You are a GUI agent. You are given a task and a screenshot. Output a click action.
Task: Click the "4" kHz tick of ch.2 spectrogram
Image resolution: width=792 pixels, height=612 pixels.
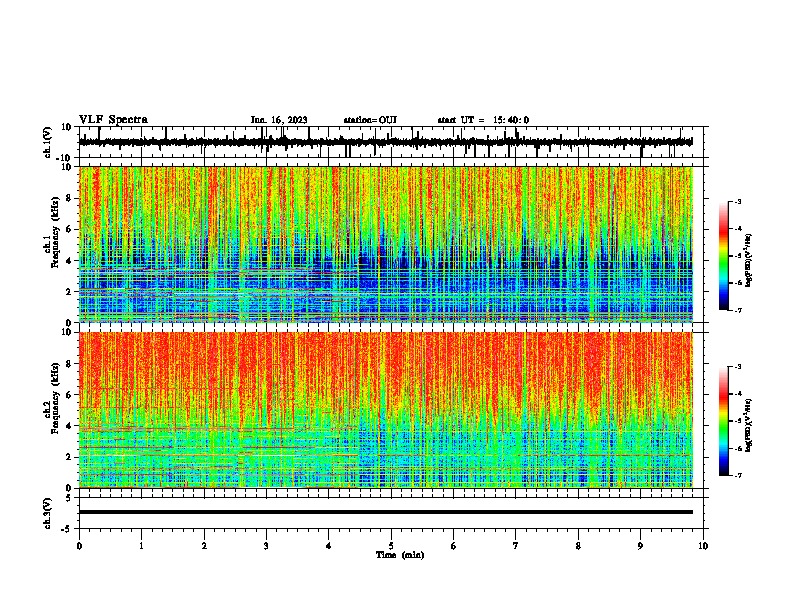pyautogui.click(x=70, y=426)
